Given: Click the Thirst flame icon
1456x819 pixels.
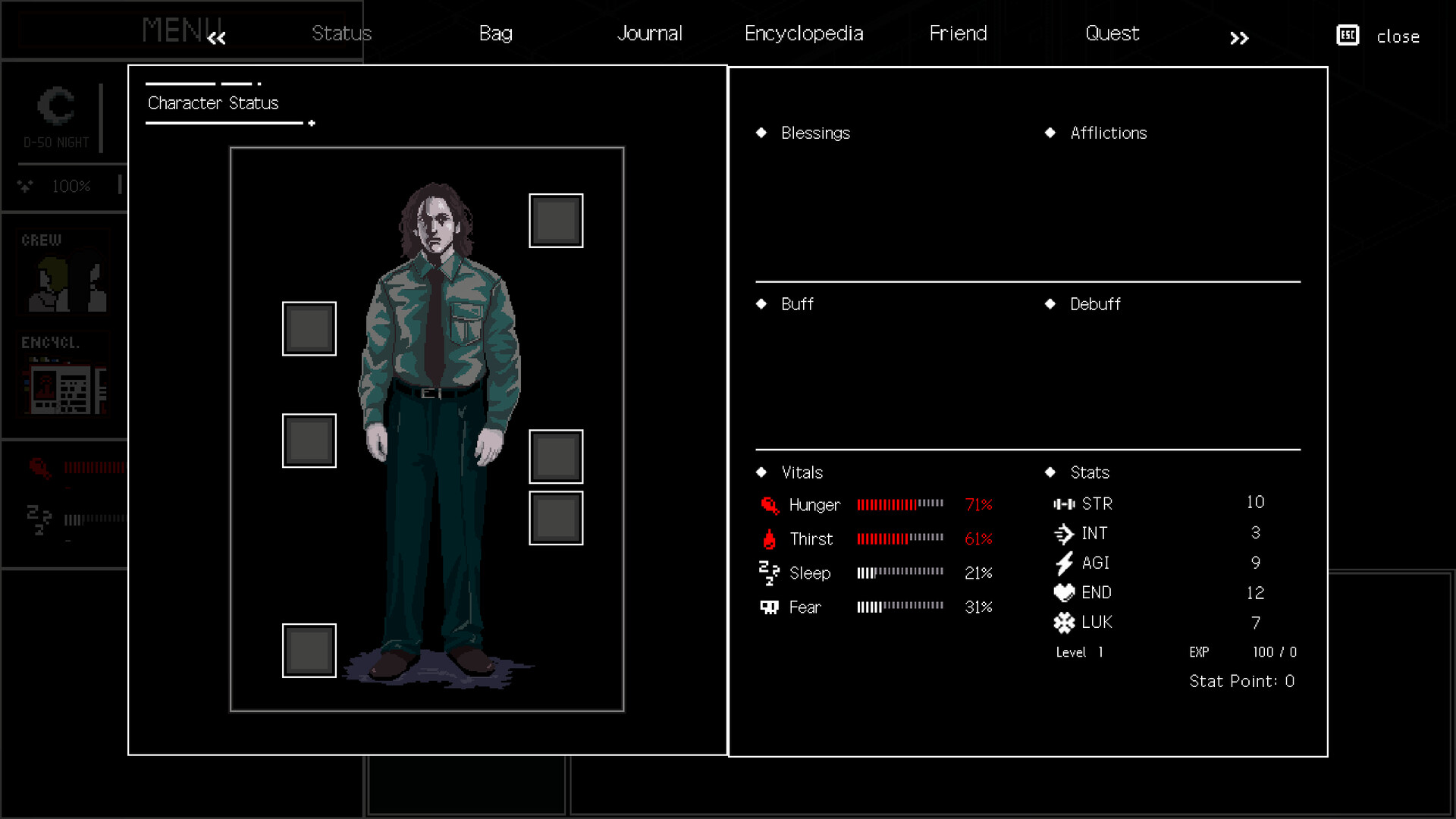Looking at the screenshot, I should pyautogui.click(x=770, y=539).
